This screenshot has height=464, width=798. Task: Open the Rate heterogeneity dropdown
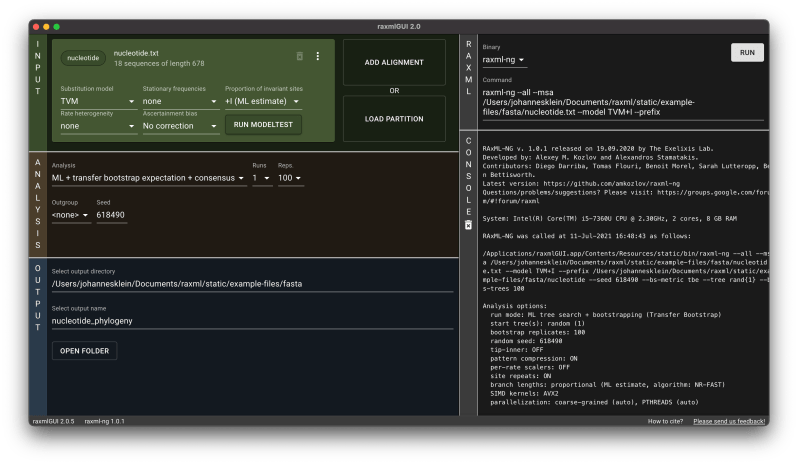[97, 126]
